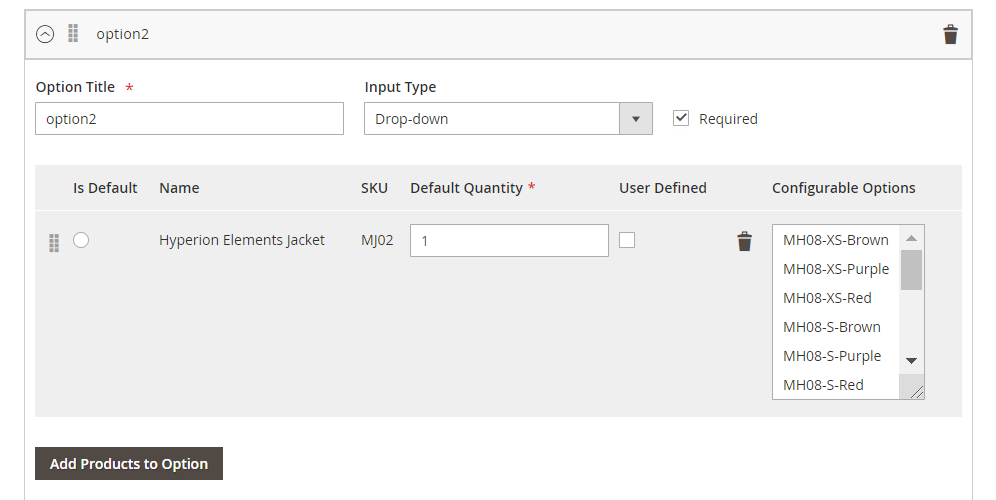Select MH08-S-Red option in the list
The image size is (996, 500).
pyautogui.click(x=823, y=385)
